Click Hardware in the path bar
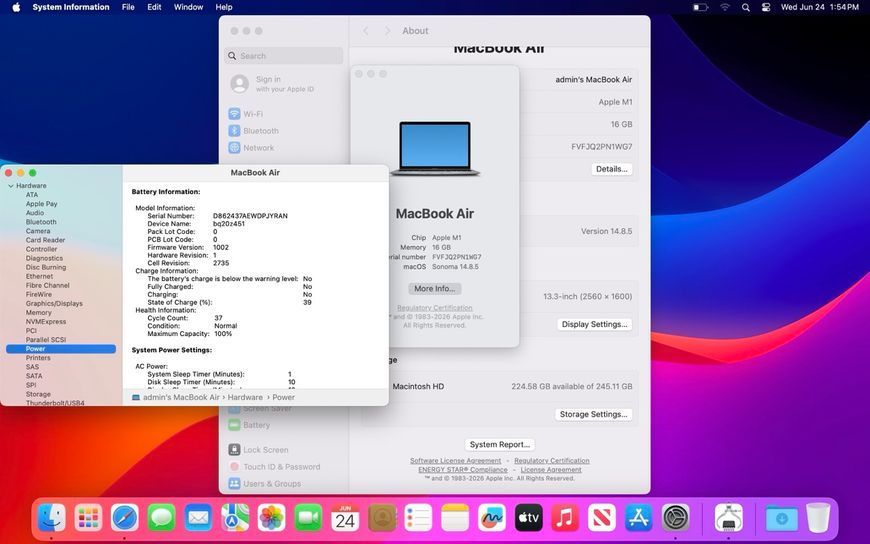 [245, 397]
